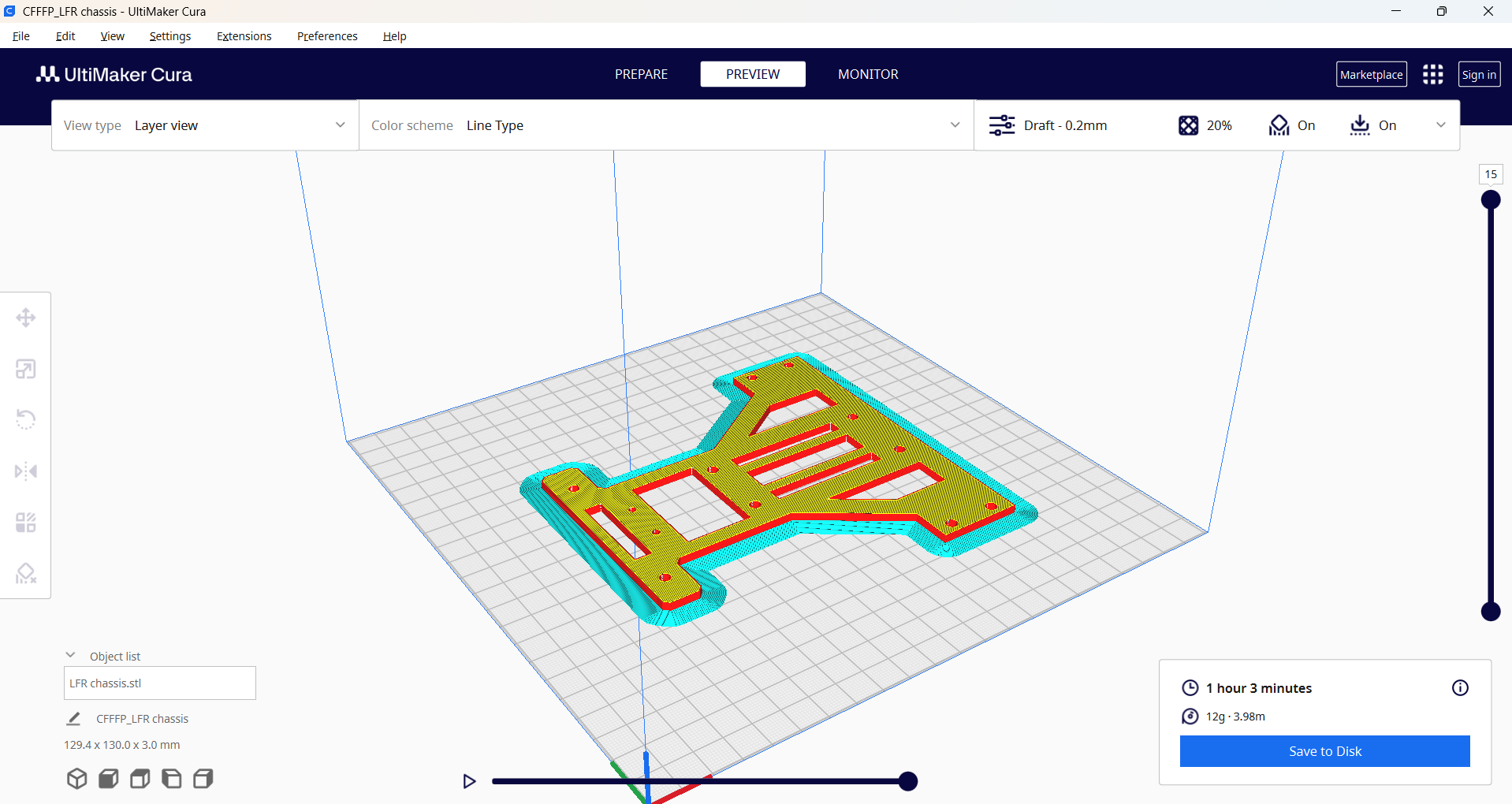This screenshot has height=804, width=1512.
Task: Open the UltiMaker apps grid icon
Action: coord(1433,74)
